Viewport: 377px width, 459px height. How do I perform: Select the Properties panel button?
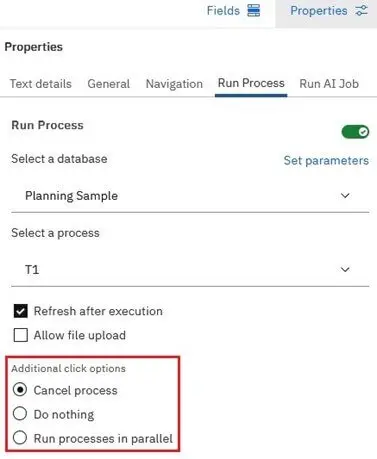coord(327,12)
